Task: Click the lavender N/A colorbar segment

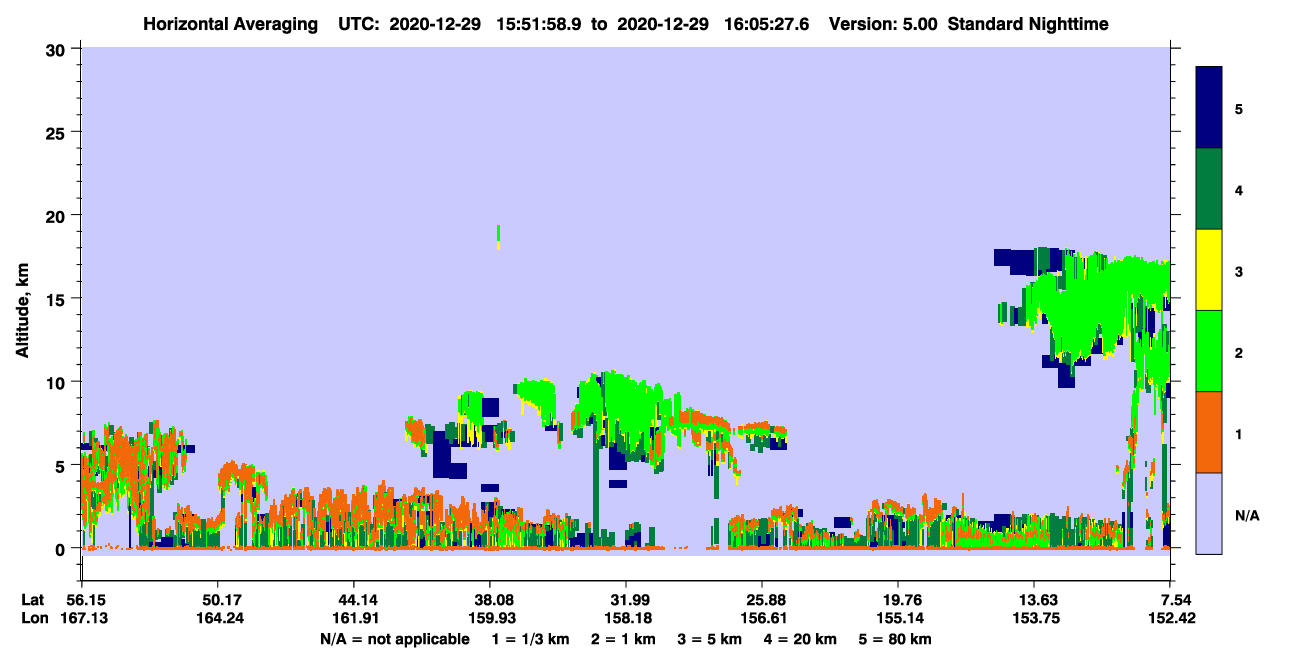Action: point(1209,512)
